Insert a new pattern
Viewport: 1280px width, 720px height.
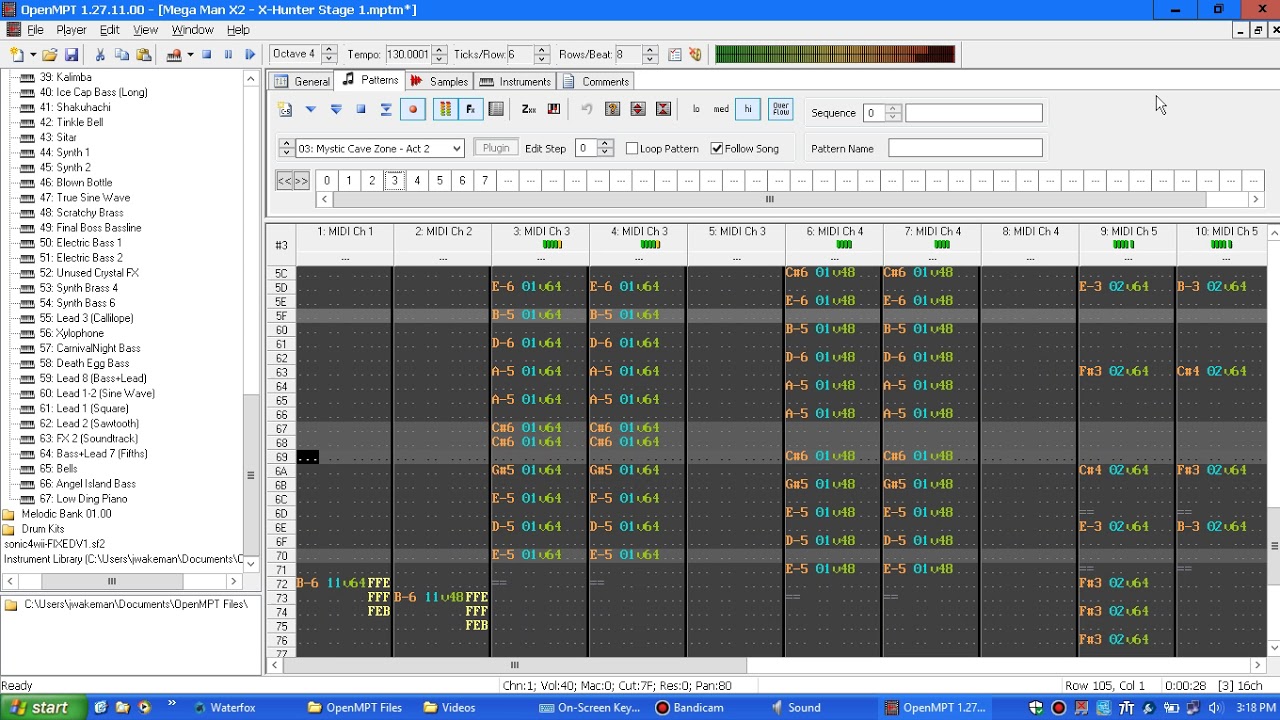[x=285, y=109]
